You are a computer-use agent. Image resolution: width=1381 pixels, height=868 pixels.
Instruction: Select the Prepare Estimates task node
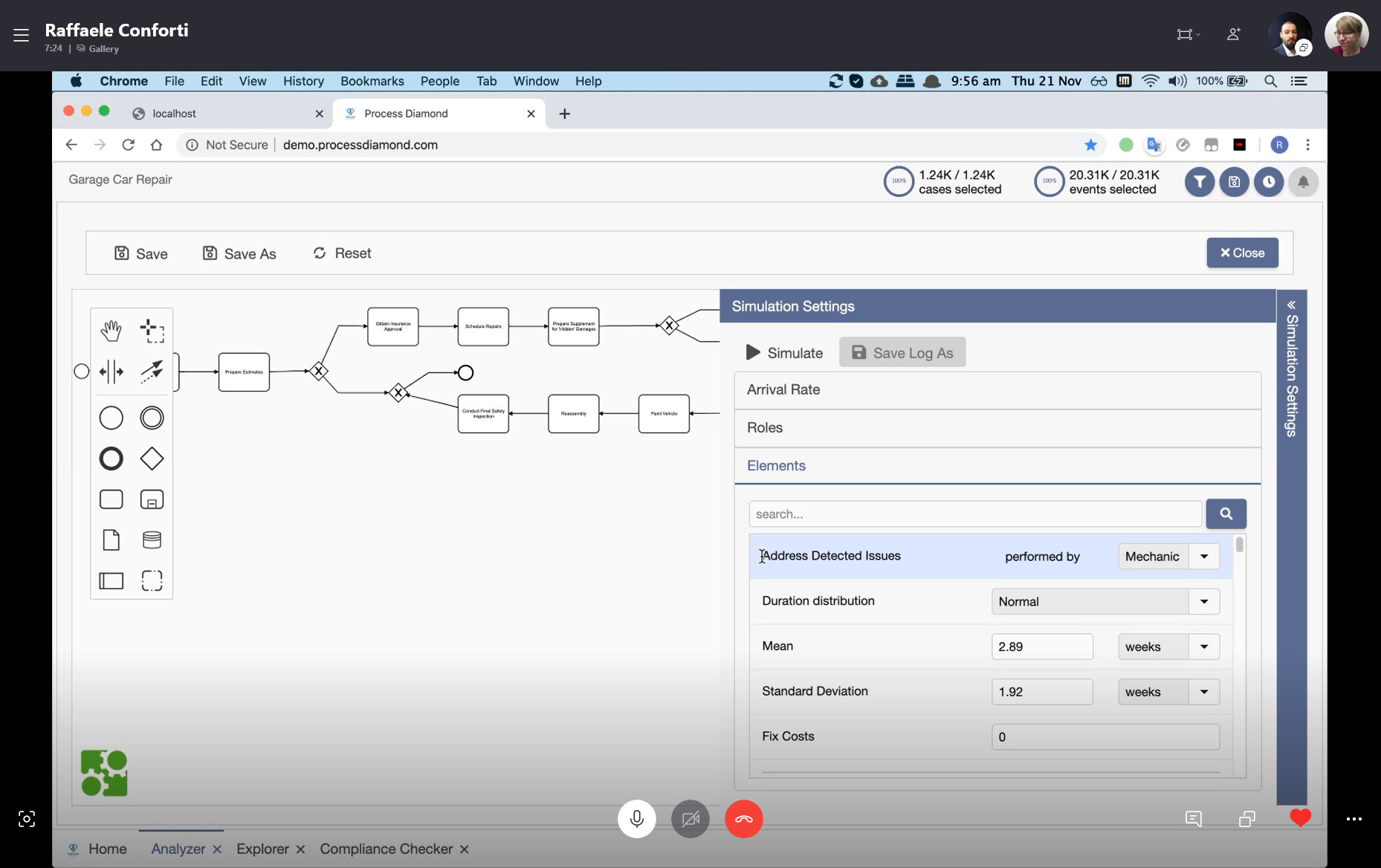coord(244,372)
